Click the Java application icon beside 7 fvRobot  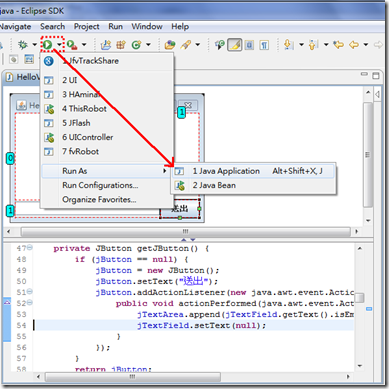click(x=49, y=152)
